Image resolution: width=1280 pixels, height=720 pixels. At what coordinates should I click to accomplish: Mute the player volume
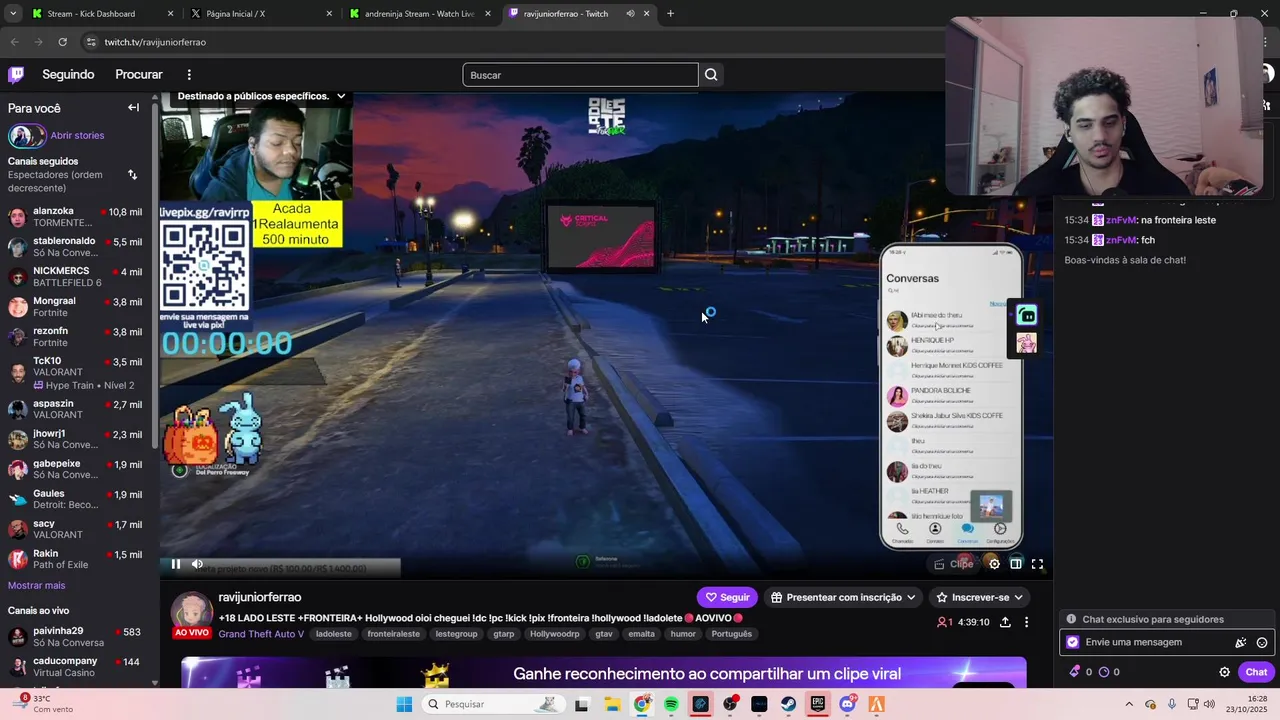pos(197,564)
